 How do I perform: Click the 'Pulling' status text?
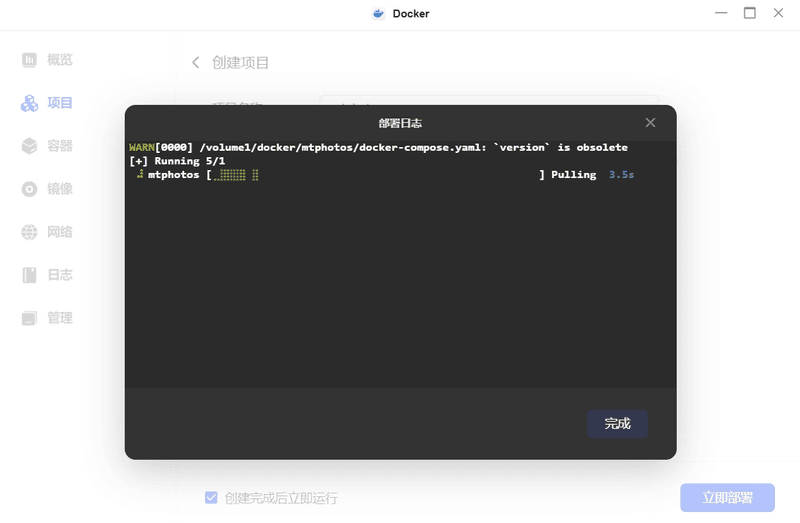coord(573,175)
